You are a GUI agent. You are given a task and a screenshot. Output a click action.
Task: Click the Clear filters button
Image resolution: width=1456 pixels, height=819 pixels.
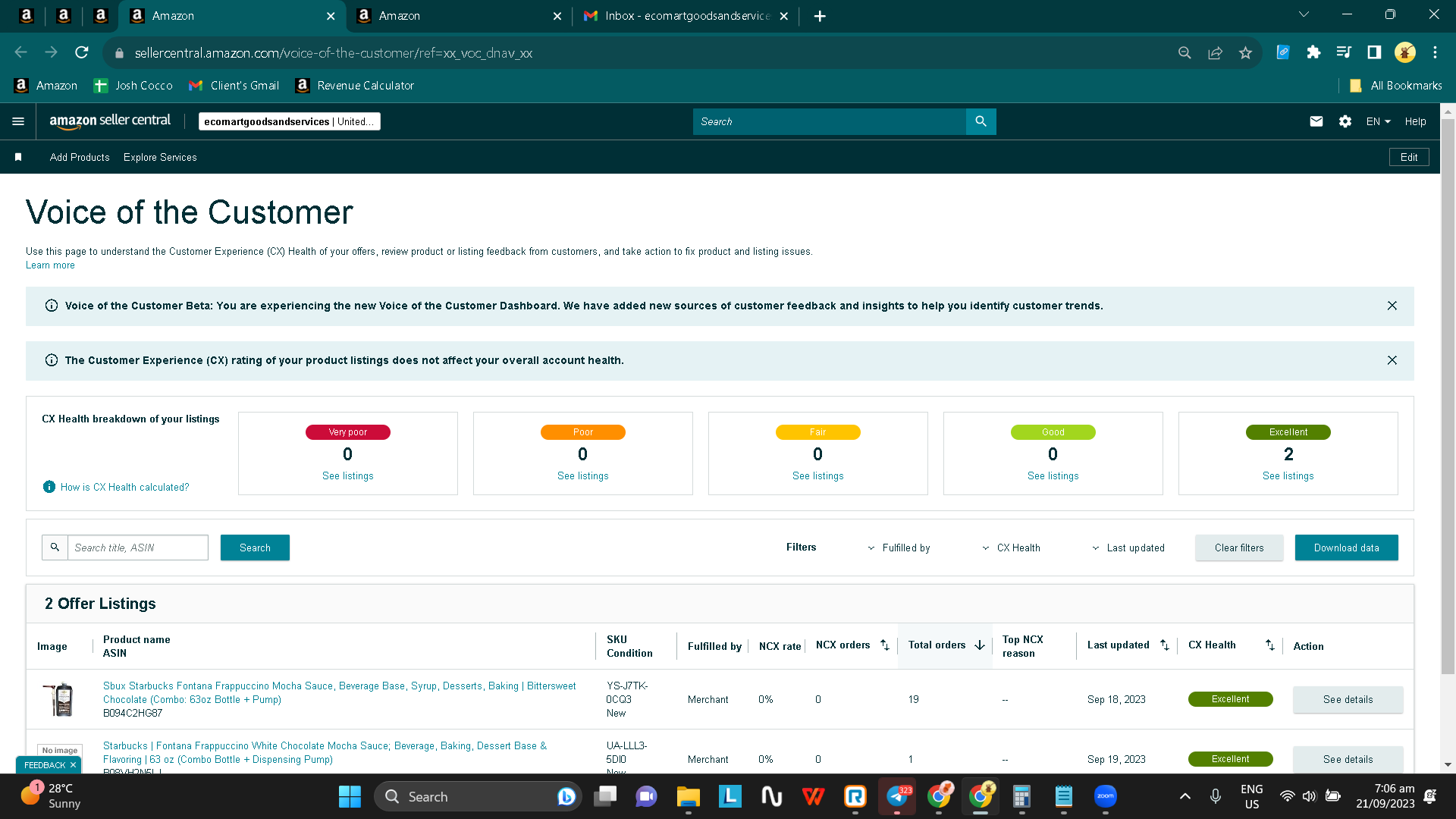[1239, 548]
